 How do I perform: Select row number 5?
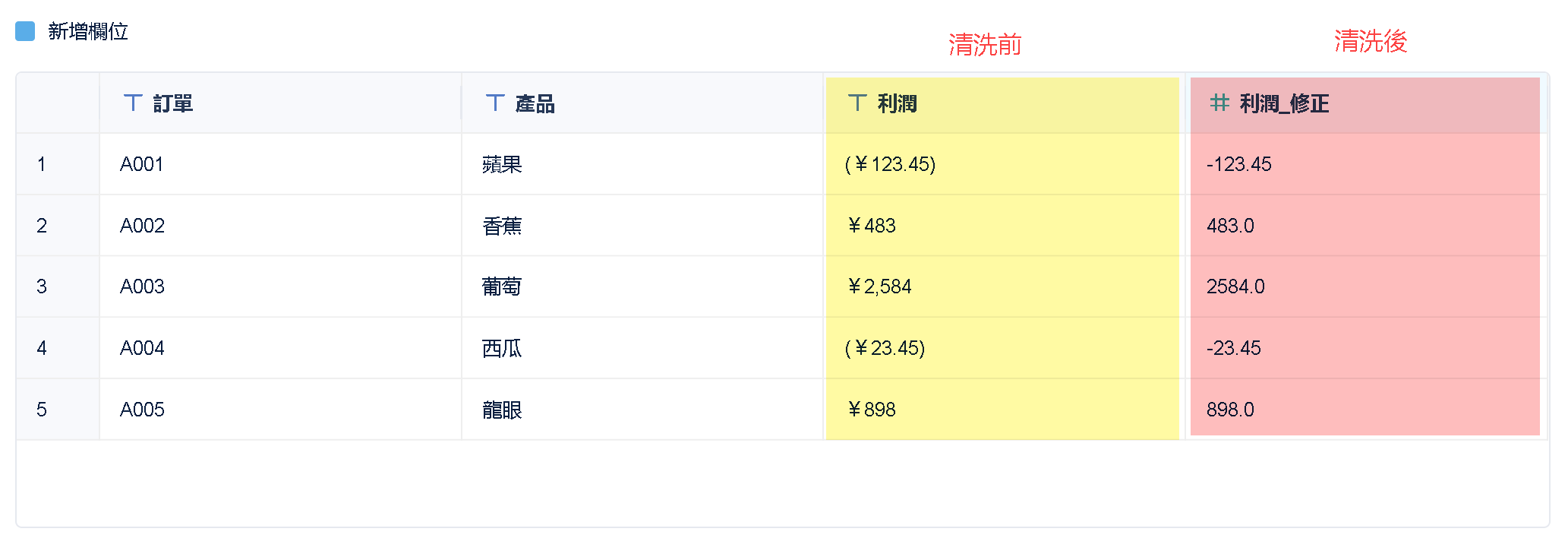coord(42,410)
